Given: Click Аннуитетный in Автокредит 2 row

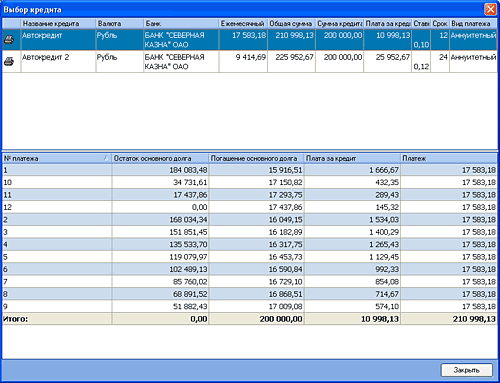Looking at the screenshot, I should point(473,57).
